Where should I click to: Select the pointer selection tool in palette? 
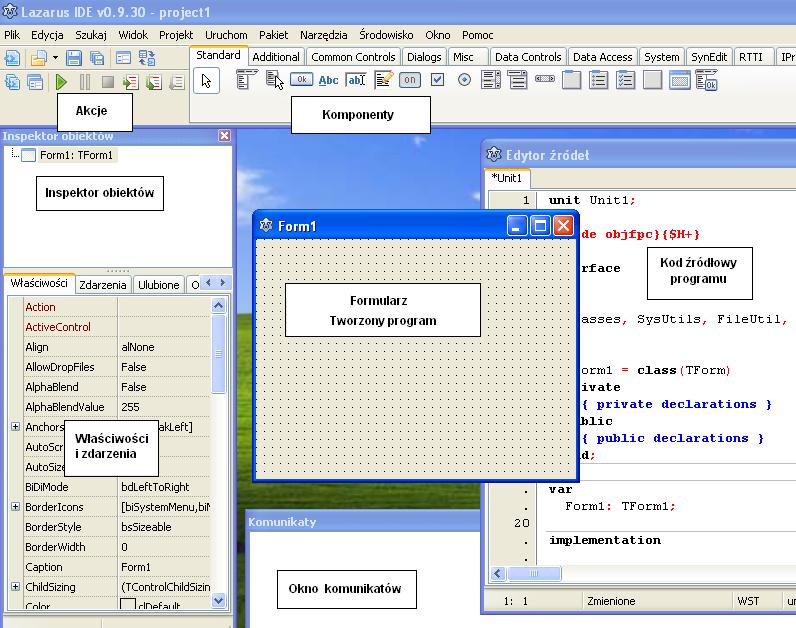tap(207, 81)
